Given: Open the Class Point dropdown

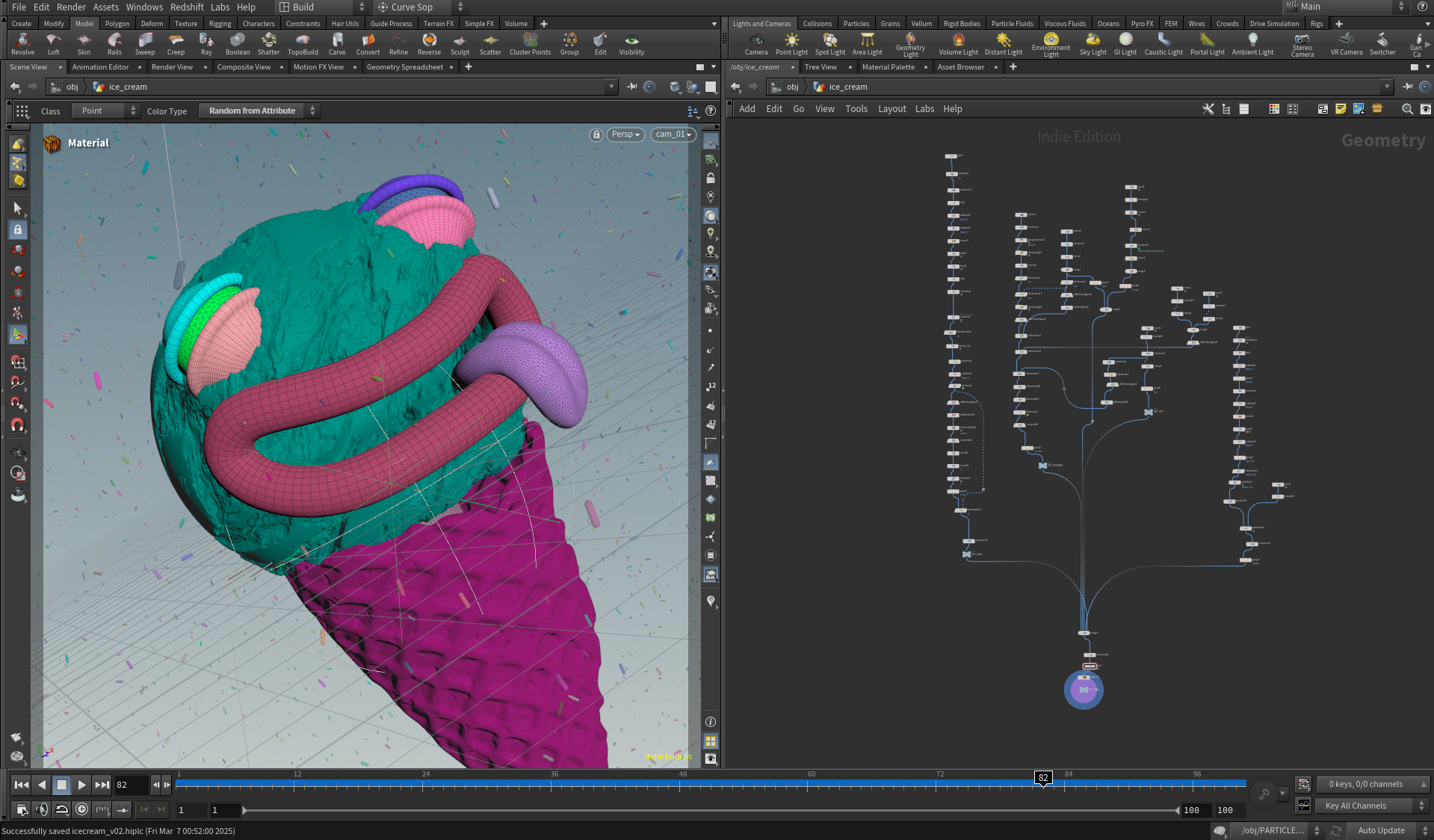Looking at the screenshot, I should 105,111.
